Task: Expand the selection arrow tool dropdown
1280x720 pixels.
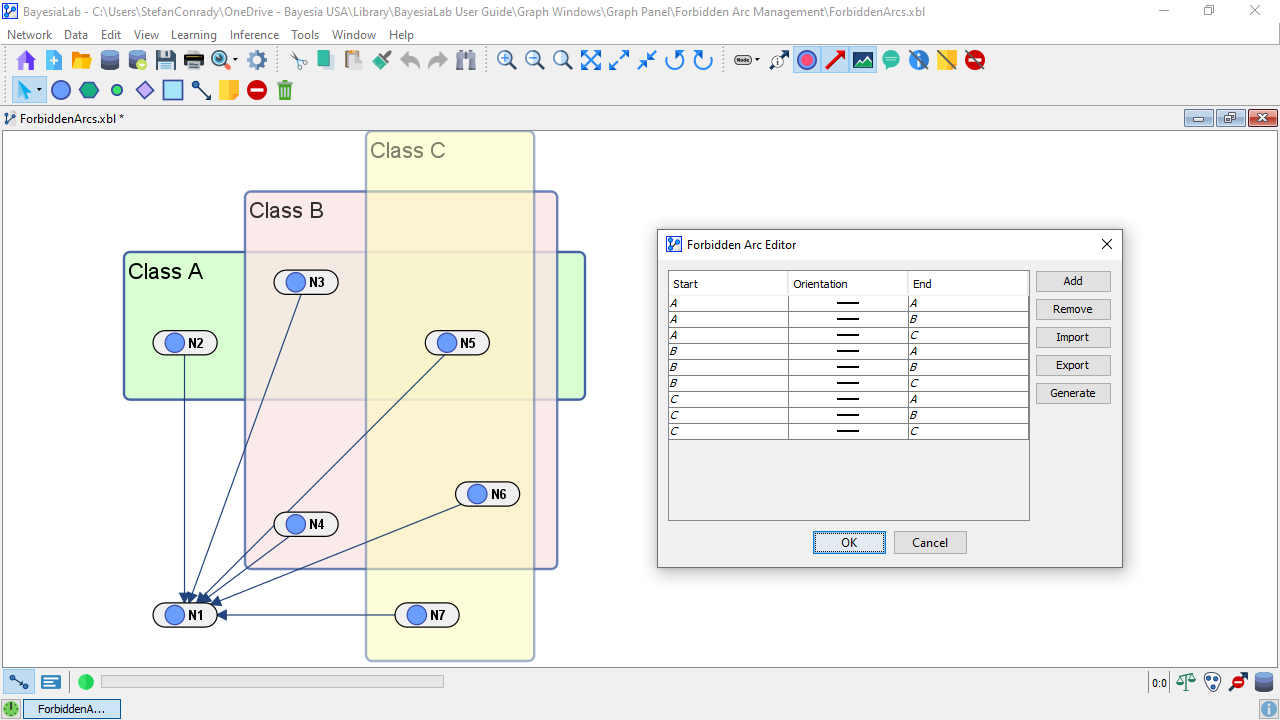Action: (39, 90)
